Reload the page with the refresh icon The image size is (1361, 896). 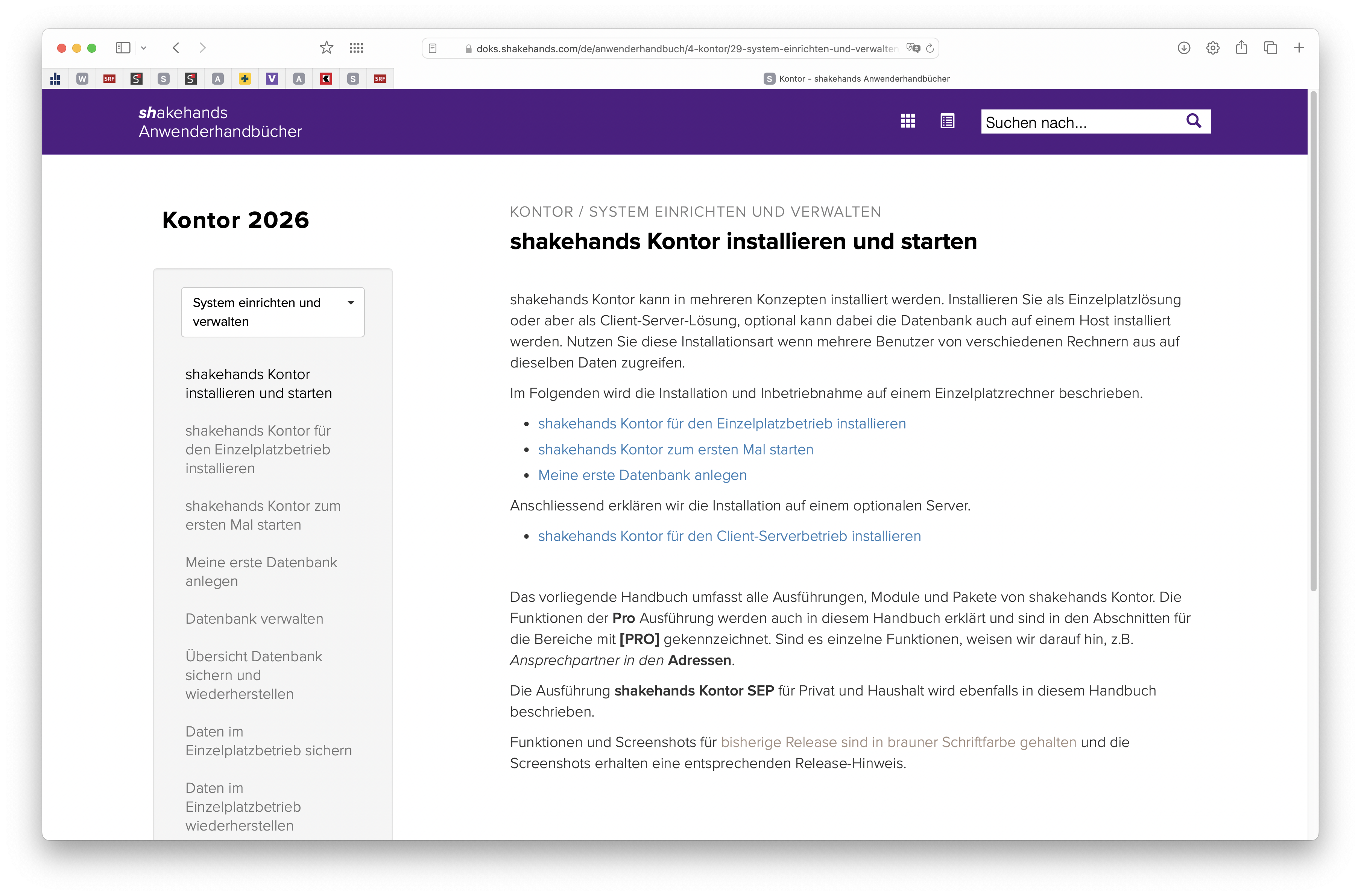point(930,49)
